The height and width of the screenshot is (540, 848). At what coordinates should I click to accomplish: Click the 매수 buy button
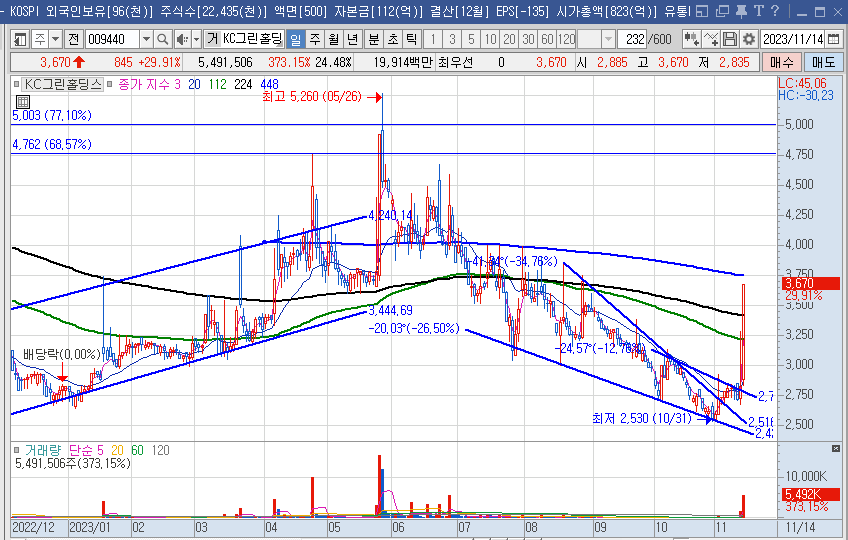tap(781, 62)
